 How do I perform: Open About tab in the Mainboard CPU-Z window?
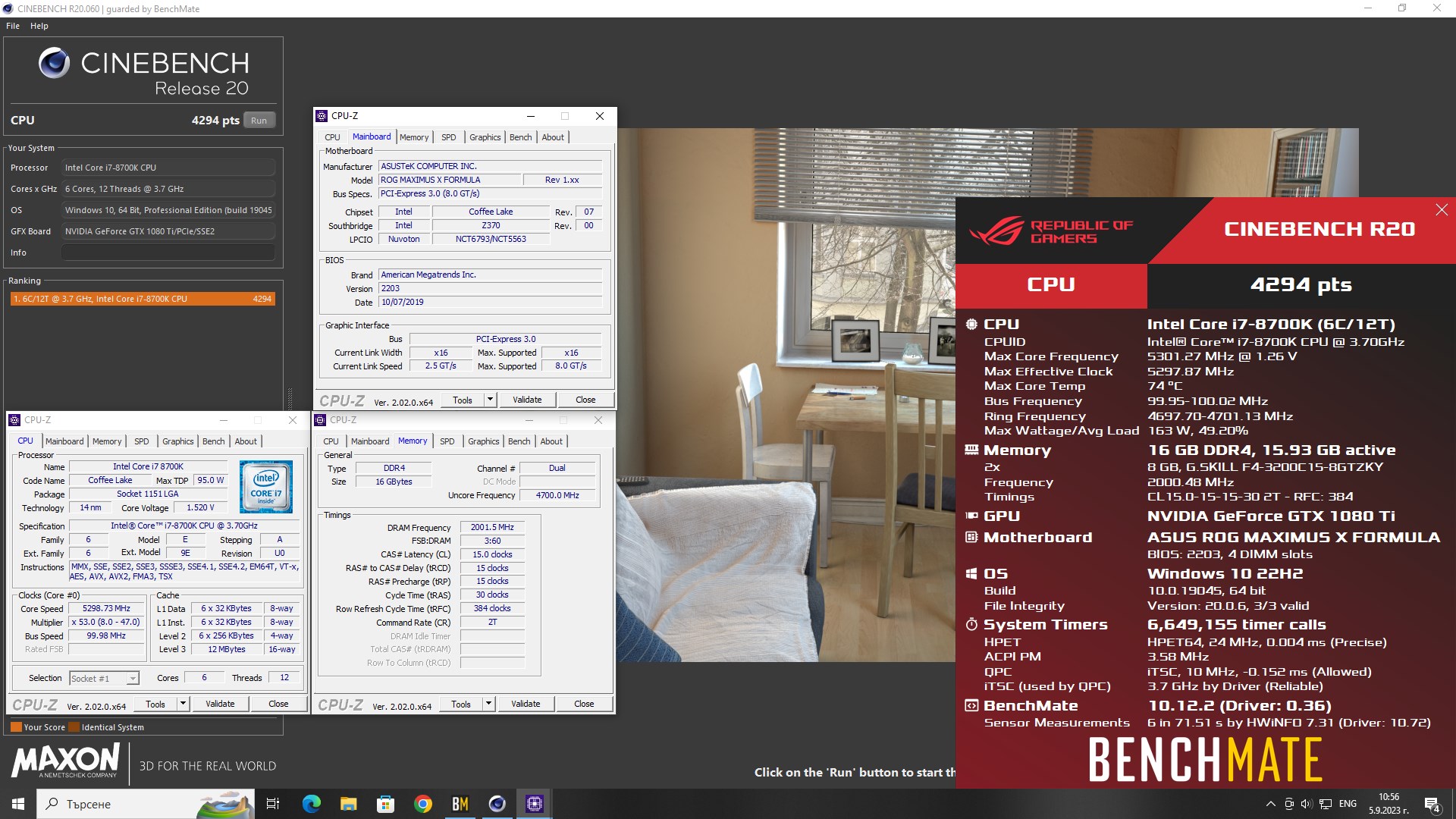click(553, 137)
